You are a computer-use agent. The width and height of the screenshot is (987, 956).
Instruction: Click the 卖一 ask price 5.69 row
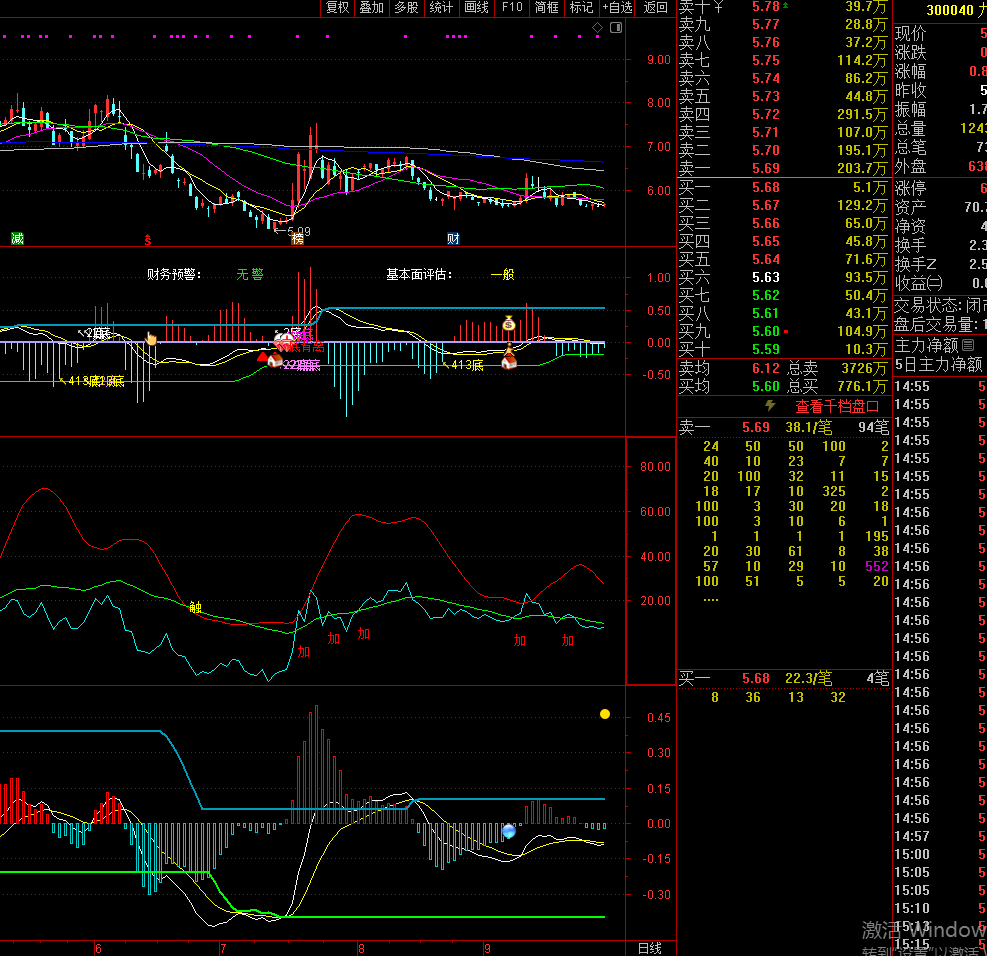tap(784, 168)
